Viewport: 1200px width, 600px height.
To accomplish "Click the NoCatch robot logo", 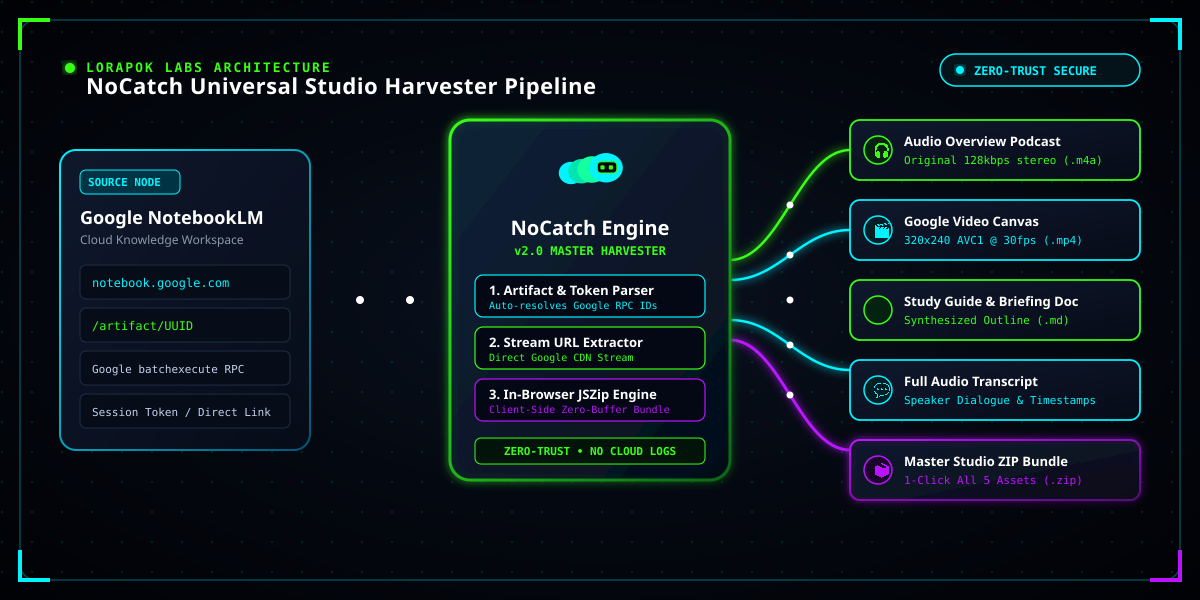I will coord(590,169).
